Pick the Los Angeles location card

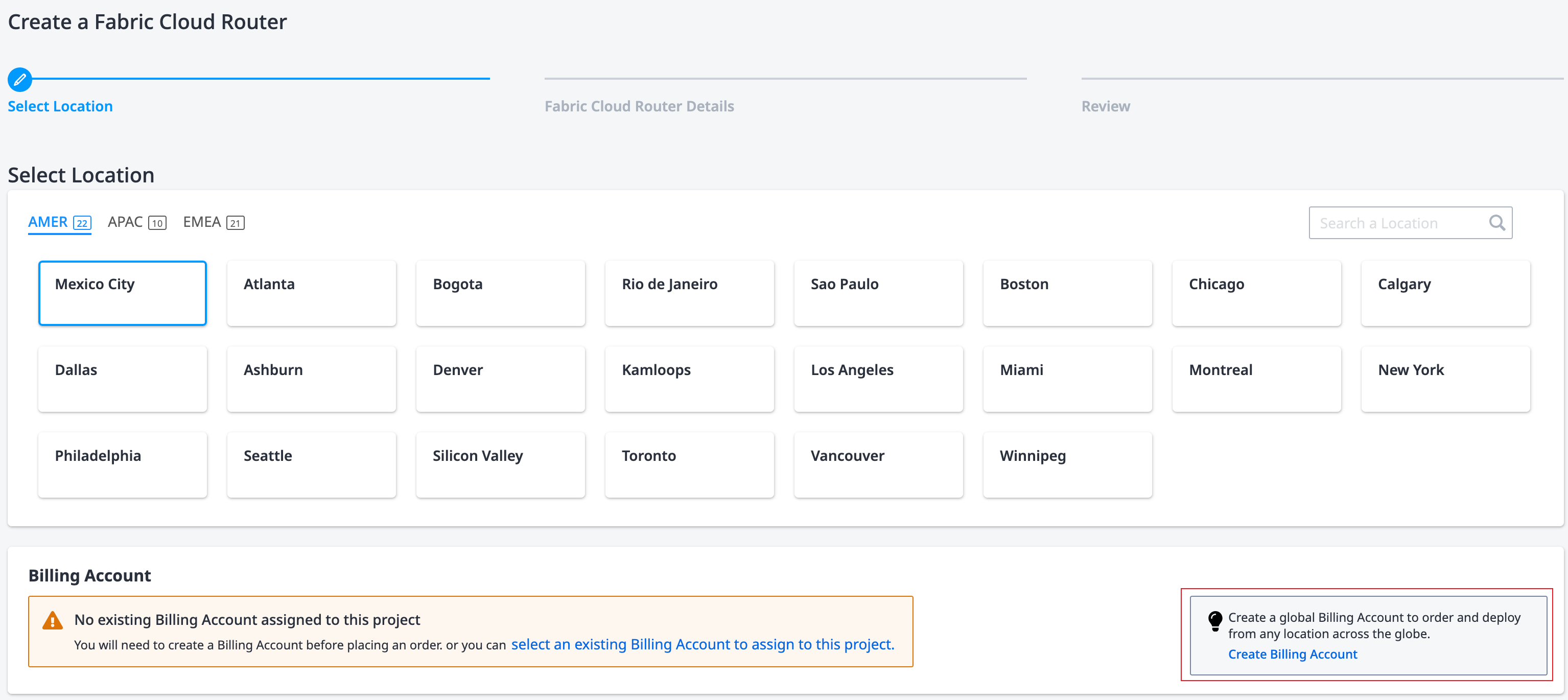tap(878, 379)
